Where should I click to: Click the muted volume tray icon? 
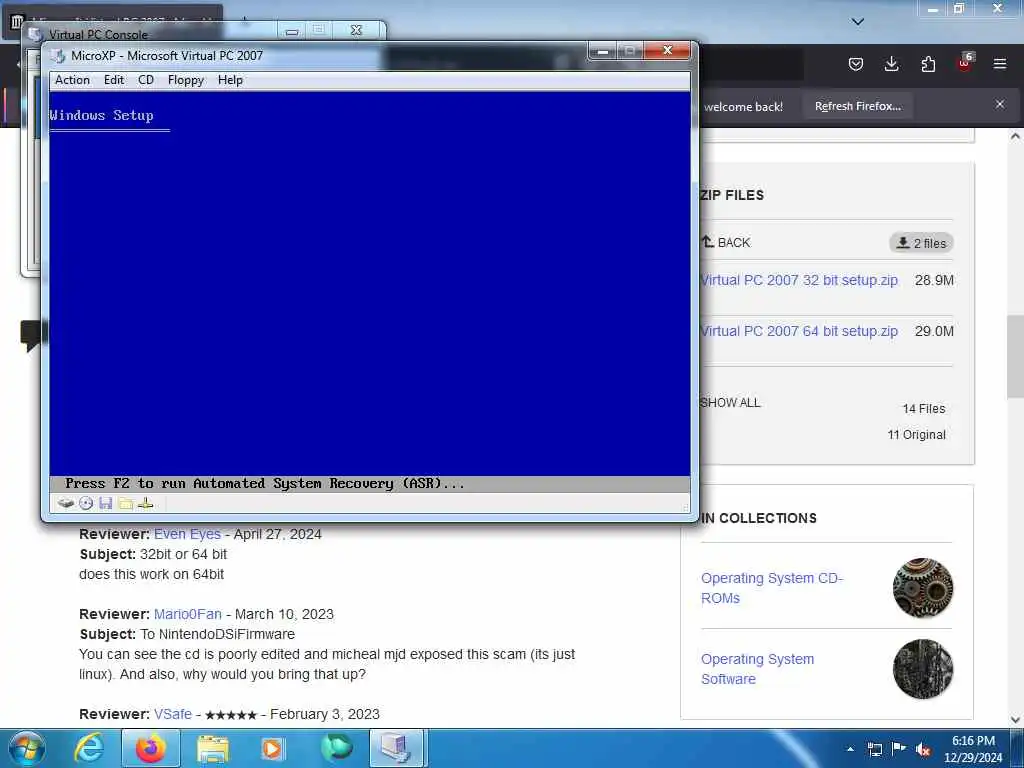click(923, 750)
